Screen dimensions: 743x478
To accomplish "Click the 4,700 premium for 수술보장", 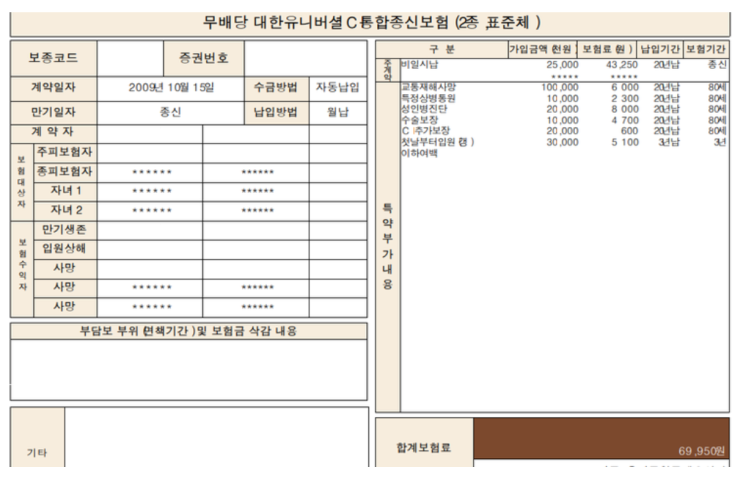I will pos(625,120).
